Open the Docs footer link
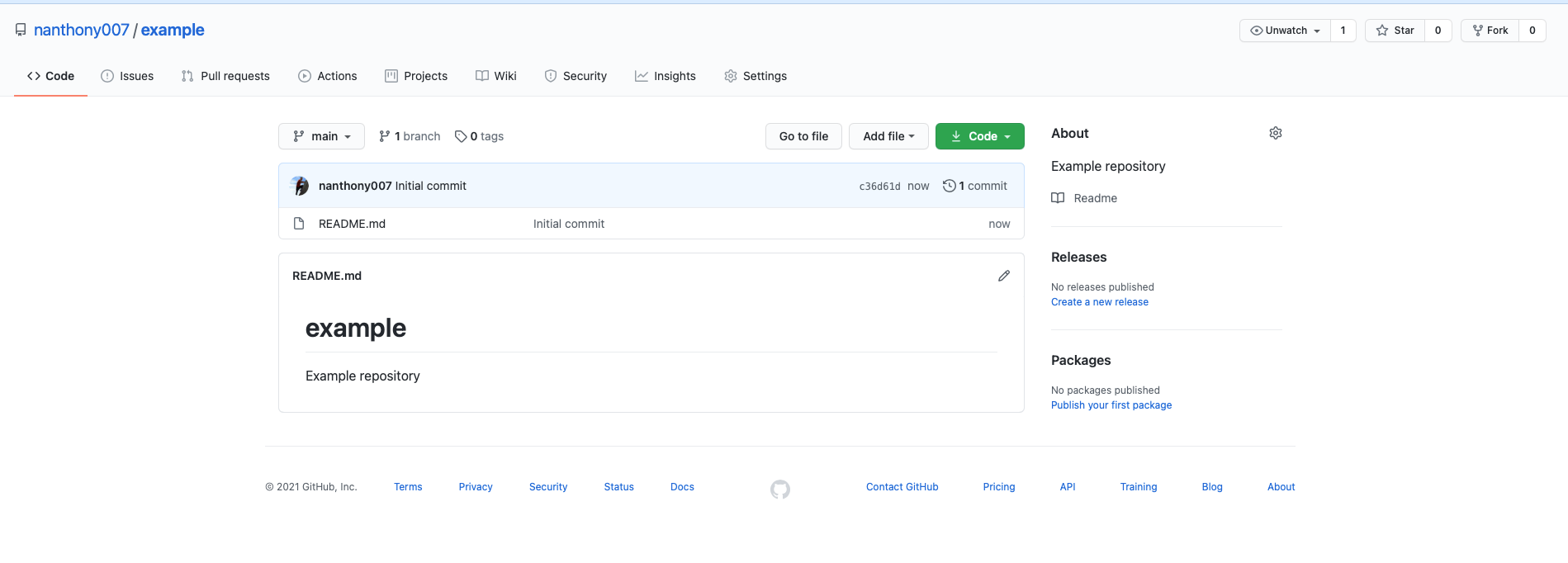The image size is (1568, 563). pos(682,487)
